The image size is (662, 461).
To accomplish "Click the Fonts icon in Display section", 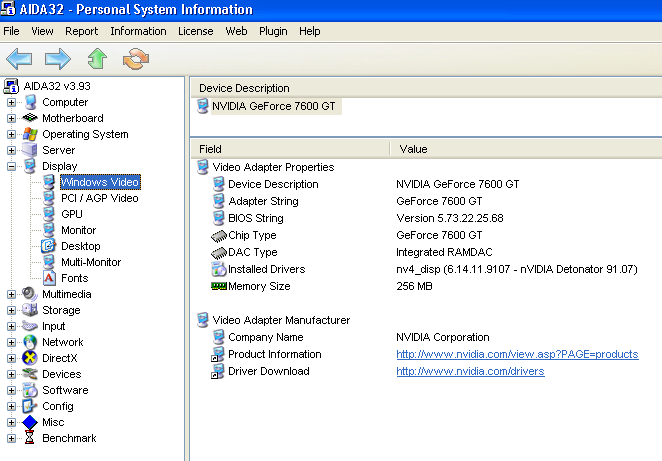I will point(49,278).
